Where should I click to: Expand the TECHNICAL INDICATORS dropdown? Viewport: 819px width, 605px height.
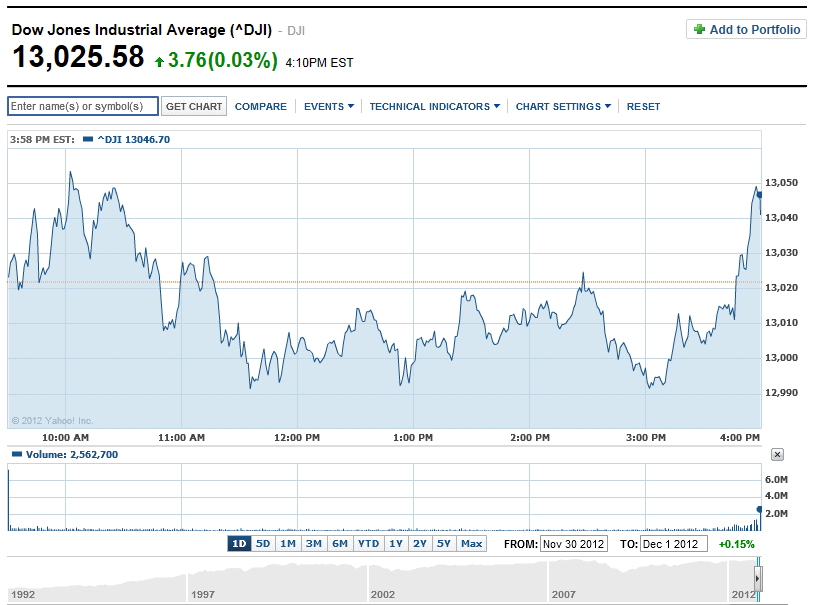[x=434, y=107]
